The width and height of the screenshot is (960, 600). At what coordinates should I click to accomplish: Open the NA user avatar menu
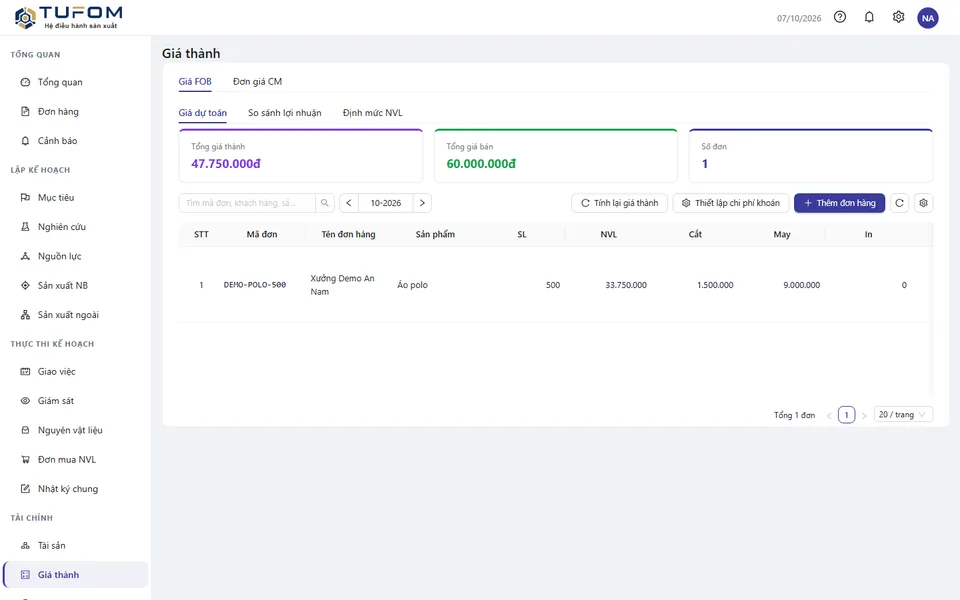click(928, 18)
